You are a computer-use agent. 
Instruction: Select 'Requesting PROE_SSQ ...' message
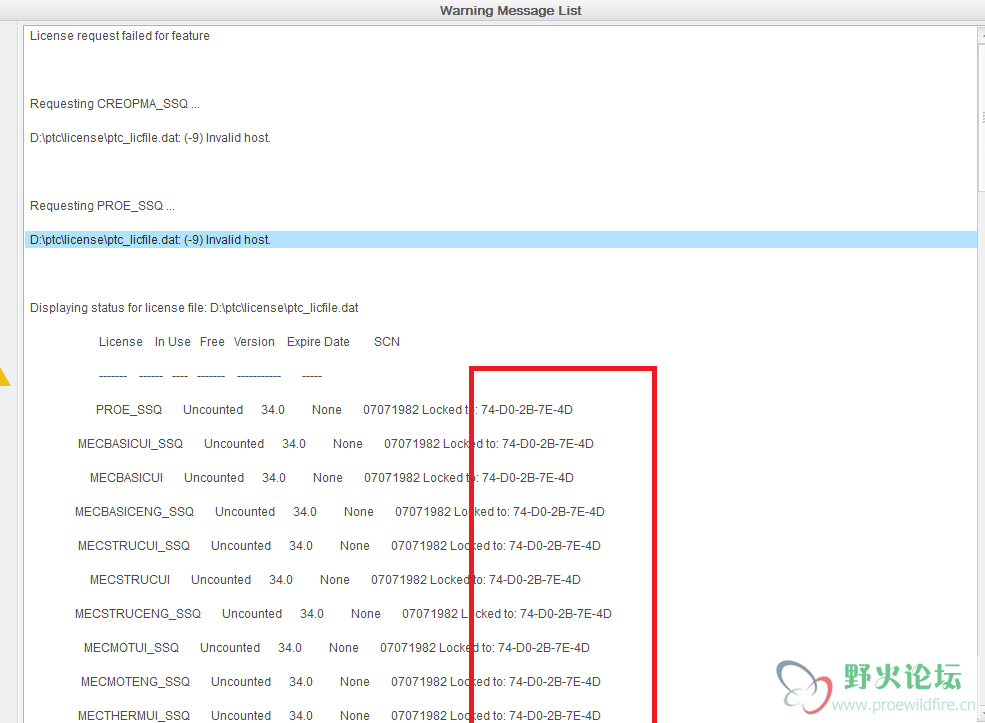[102, 205]
